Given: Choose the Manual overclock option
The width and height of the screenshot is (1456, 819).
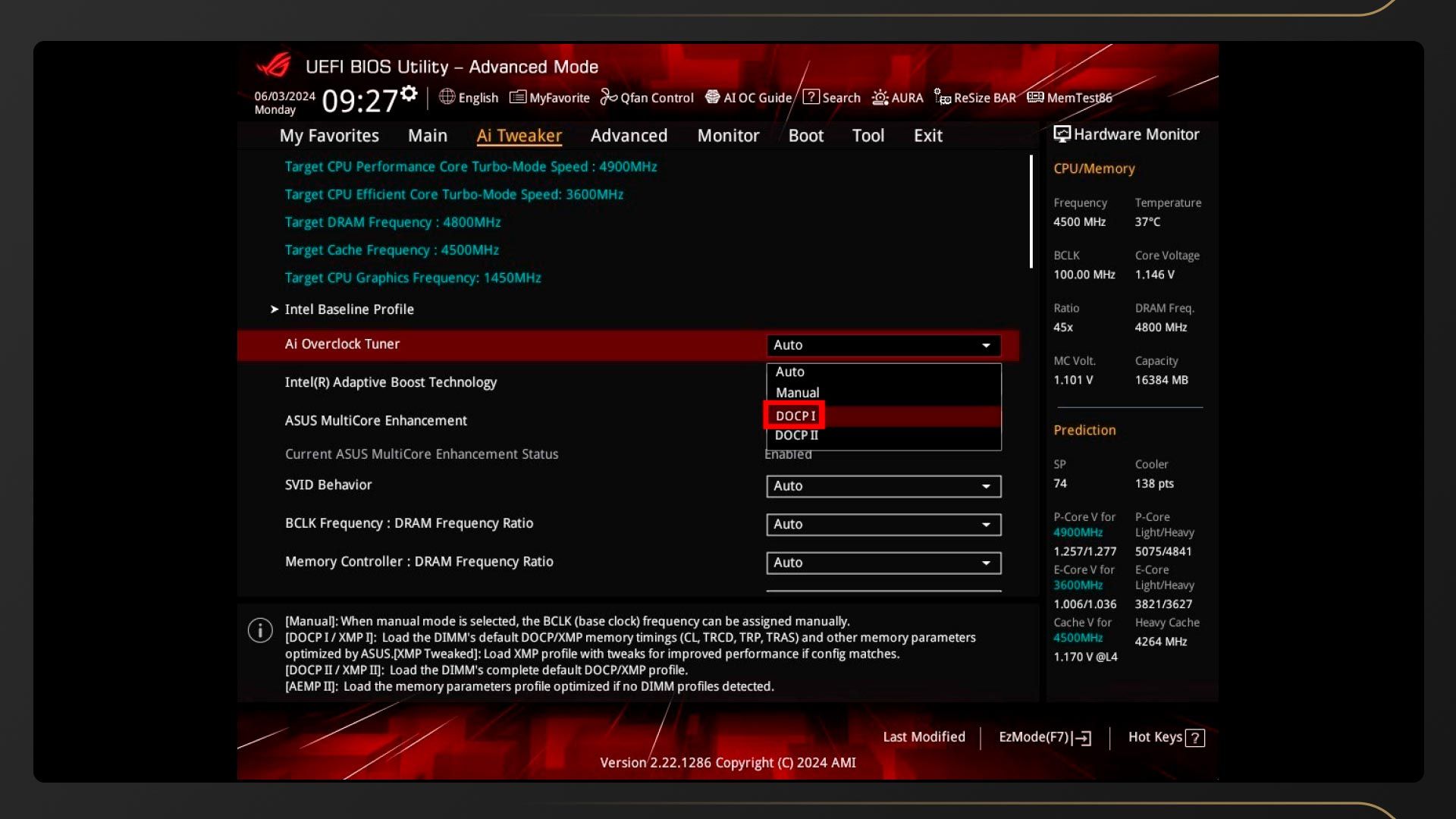Looking at the screenshot, I should click(x=797, y=393).
